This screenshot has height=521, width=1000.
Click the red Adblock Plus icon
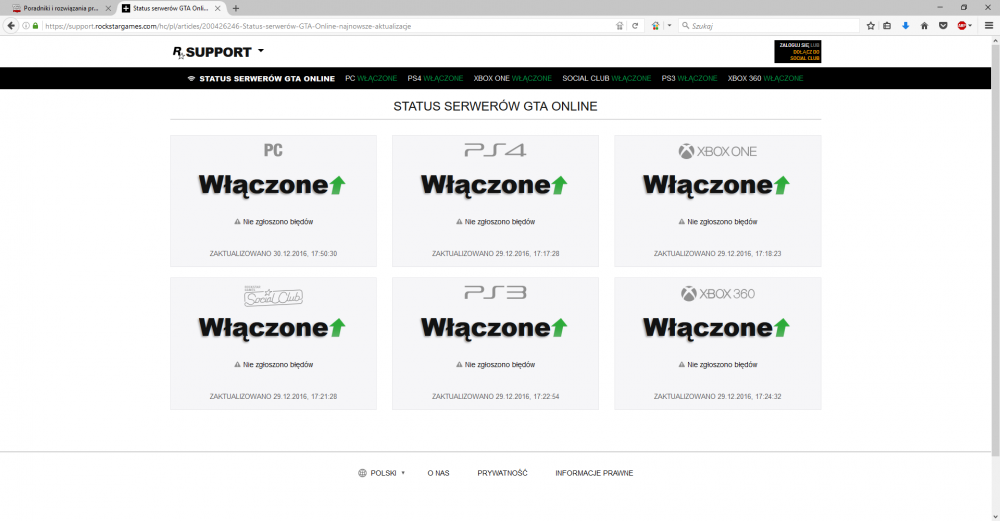[962, 26]
